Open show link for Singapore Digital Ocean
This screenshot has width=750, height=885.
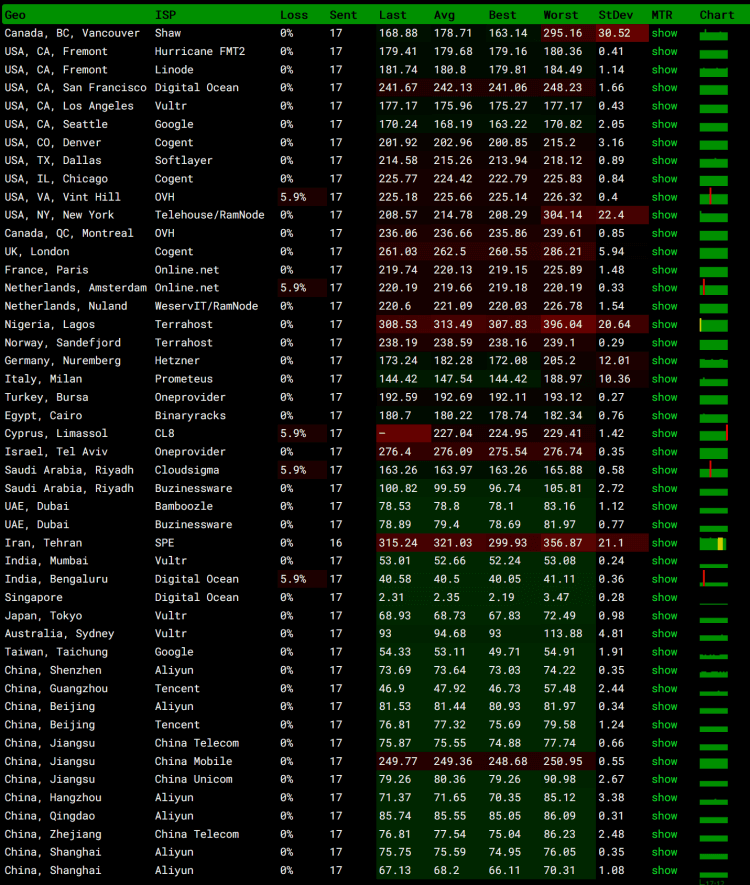click(664, 597)
